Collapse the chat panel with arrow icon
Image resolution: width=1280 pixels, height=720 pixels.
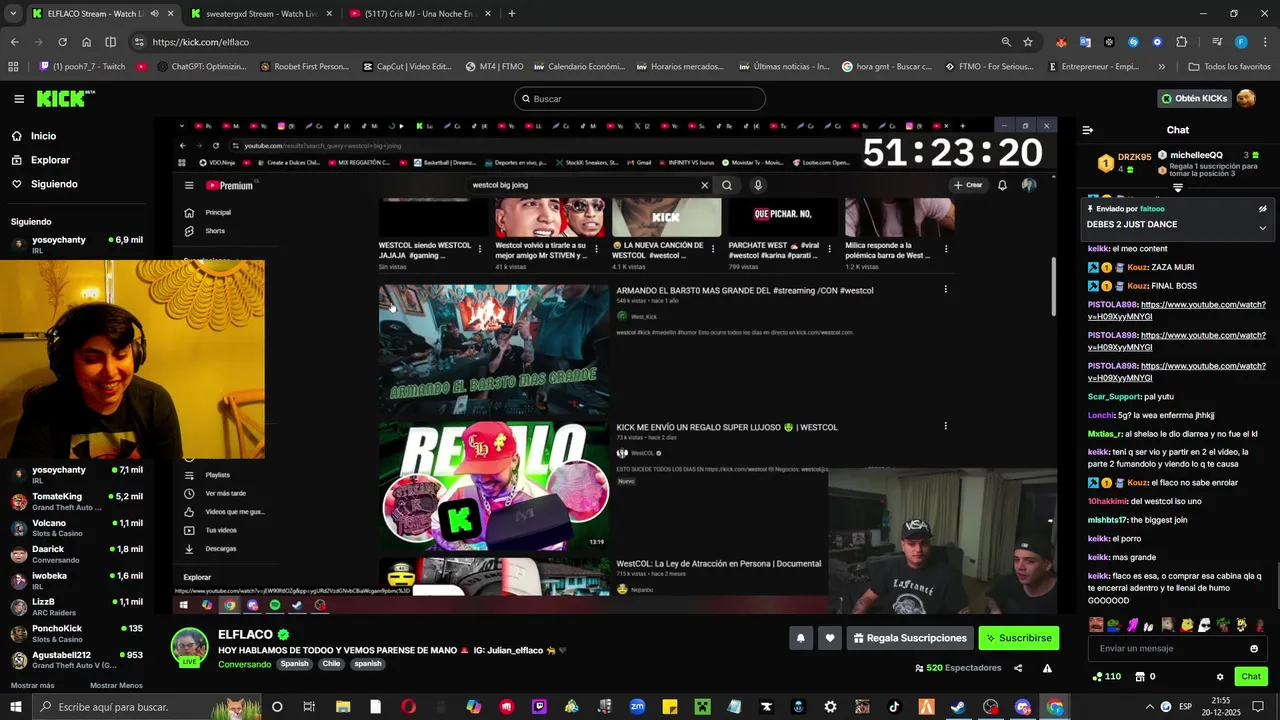coord(1088,130)
